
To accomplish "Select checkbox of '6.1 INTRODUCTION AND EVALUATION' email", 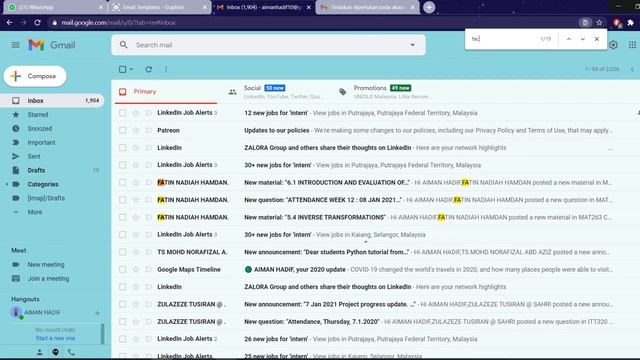I will click(122, 182).
